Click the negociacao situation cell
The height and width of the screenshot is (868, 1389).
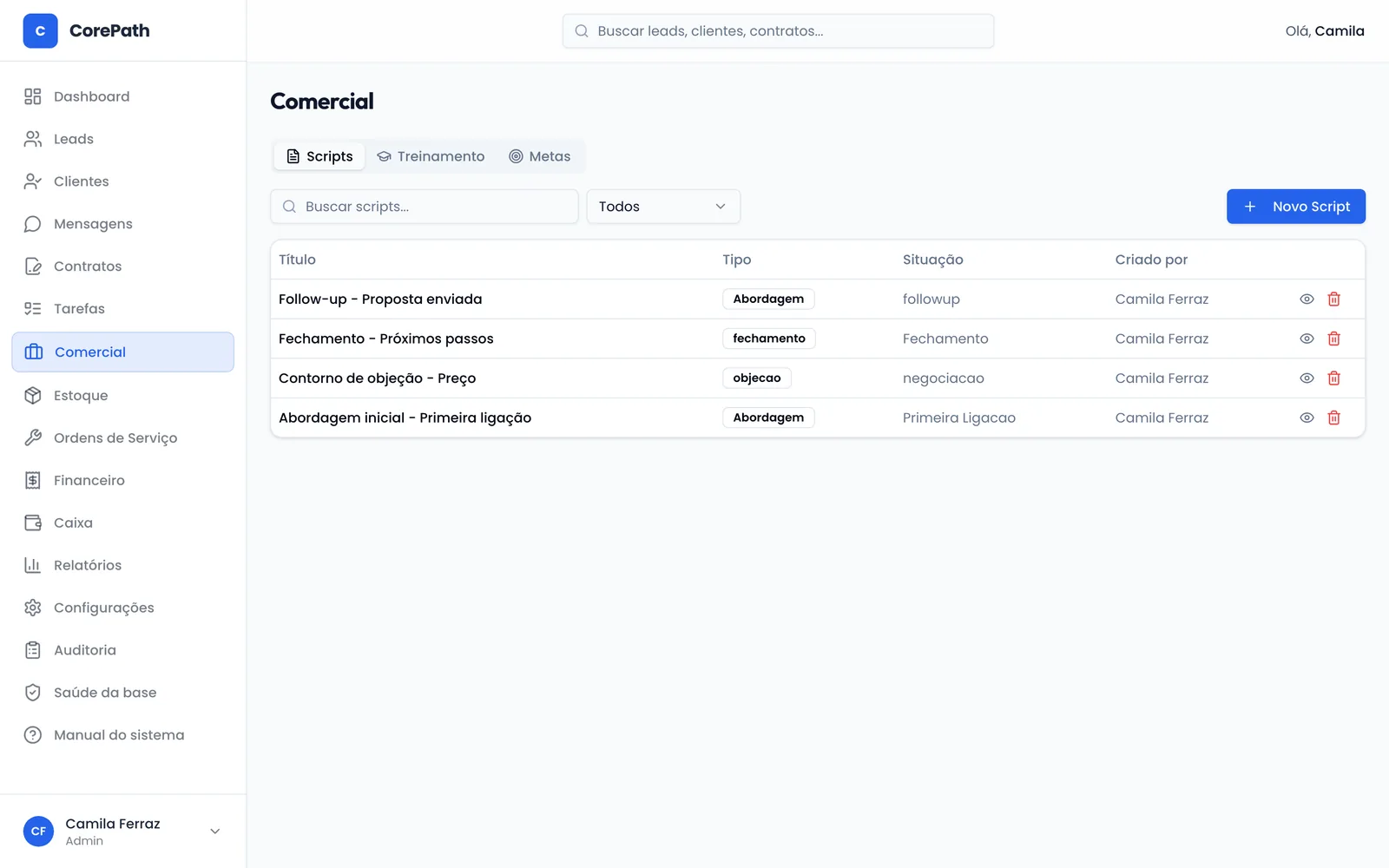click(944, 378)
